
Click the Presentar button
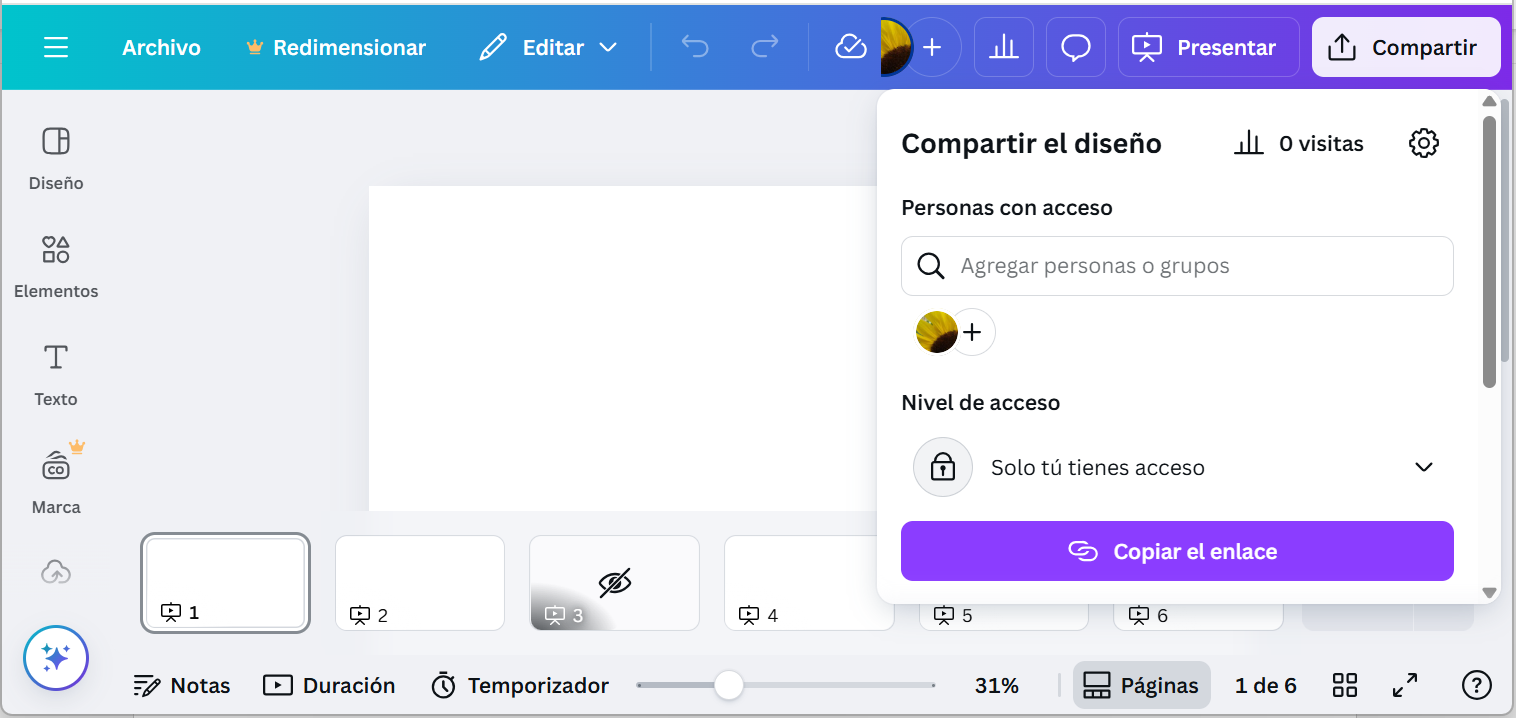coord(1208,47)
